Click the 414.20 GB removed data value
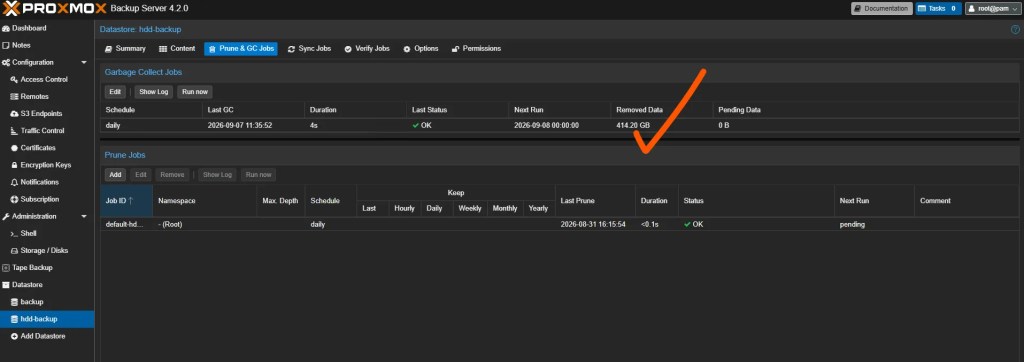1024x362 pixels. 633,125
